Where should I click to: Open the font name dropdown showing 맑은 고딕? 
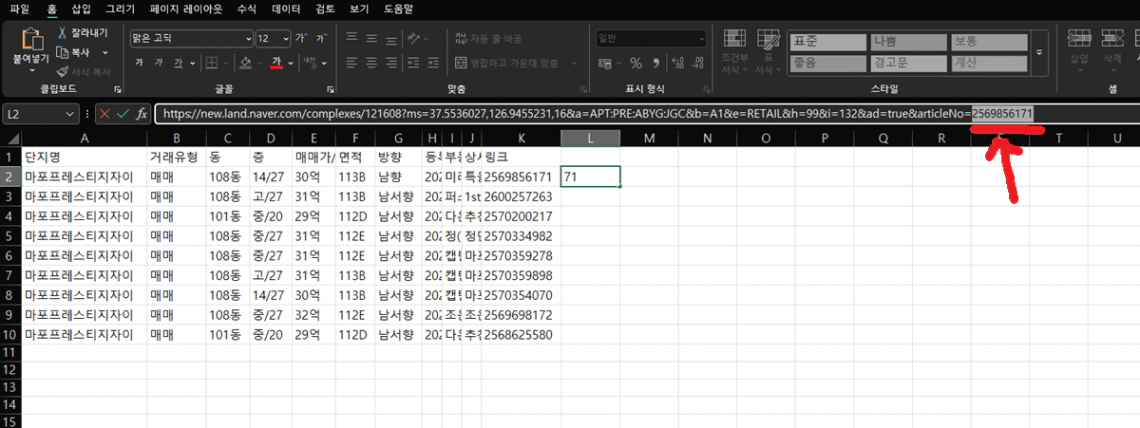click(x=190, y=39)
